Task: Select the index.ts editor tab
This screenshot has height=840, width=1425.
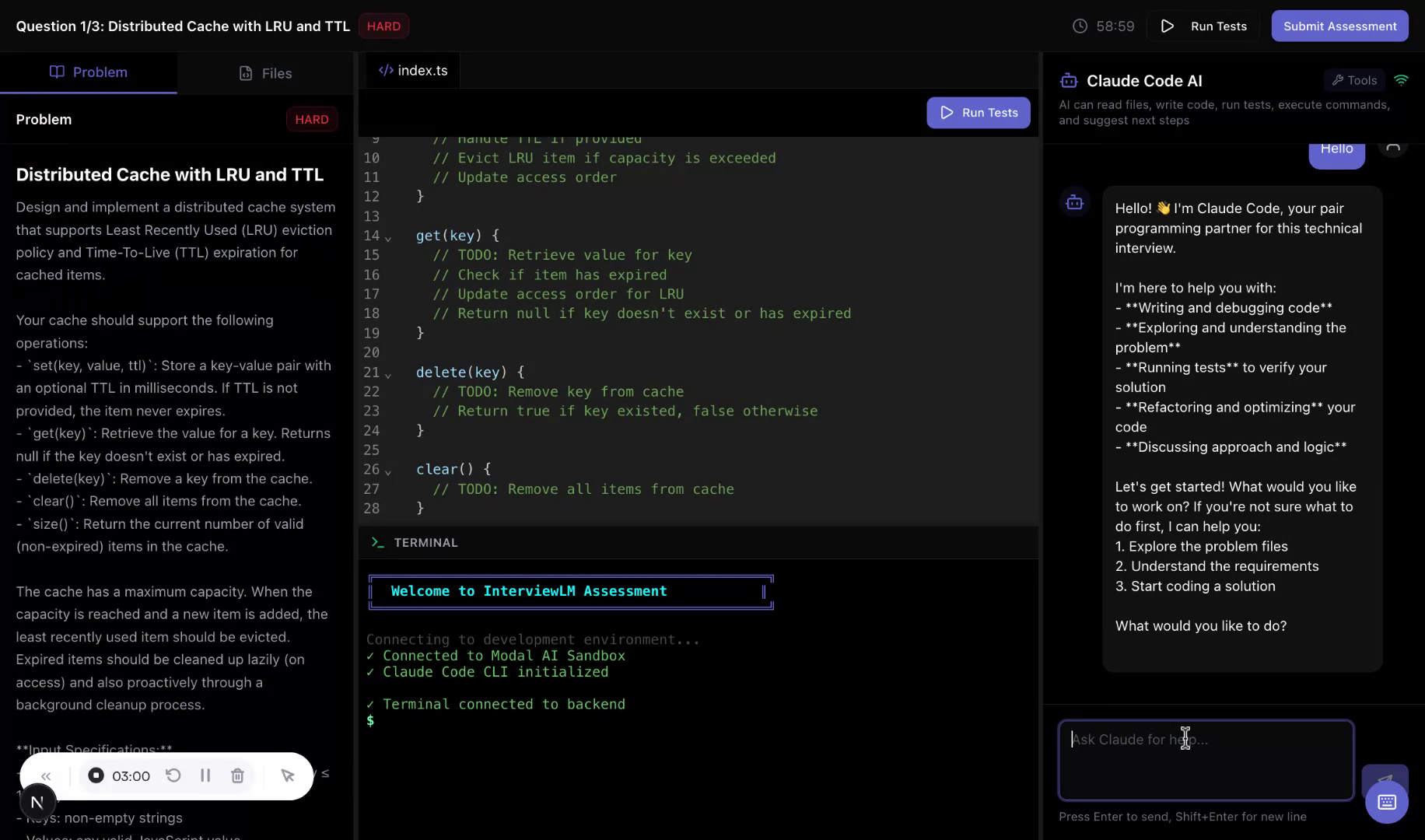Action: [413, 70]
